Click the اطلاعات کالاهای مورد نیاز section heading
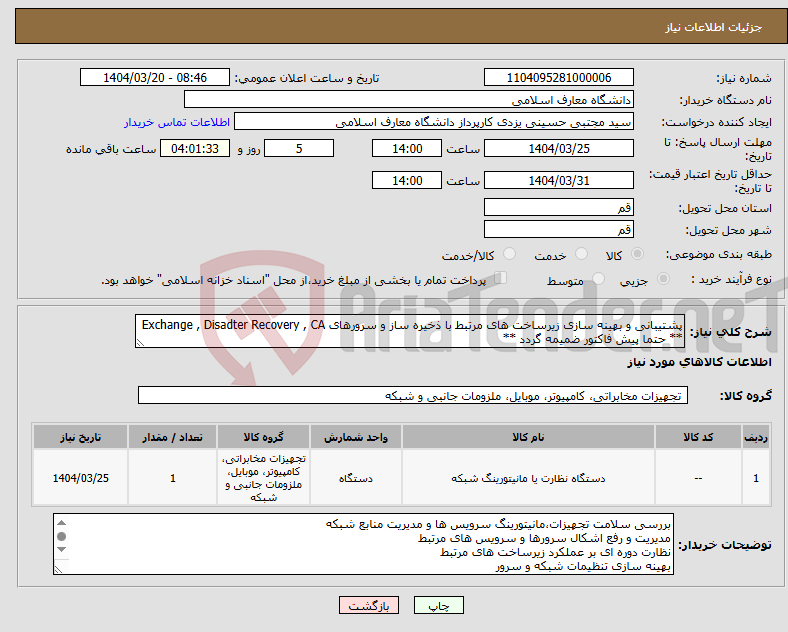Viewport: 788px width, 632px height. (x=700, y=362)
